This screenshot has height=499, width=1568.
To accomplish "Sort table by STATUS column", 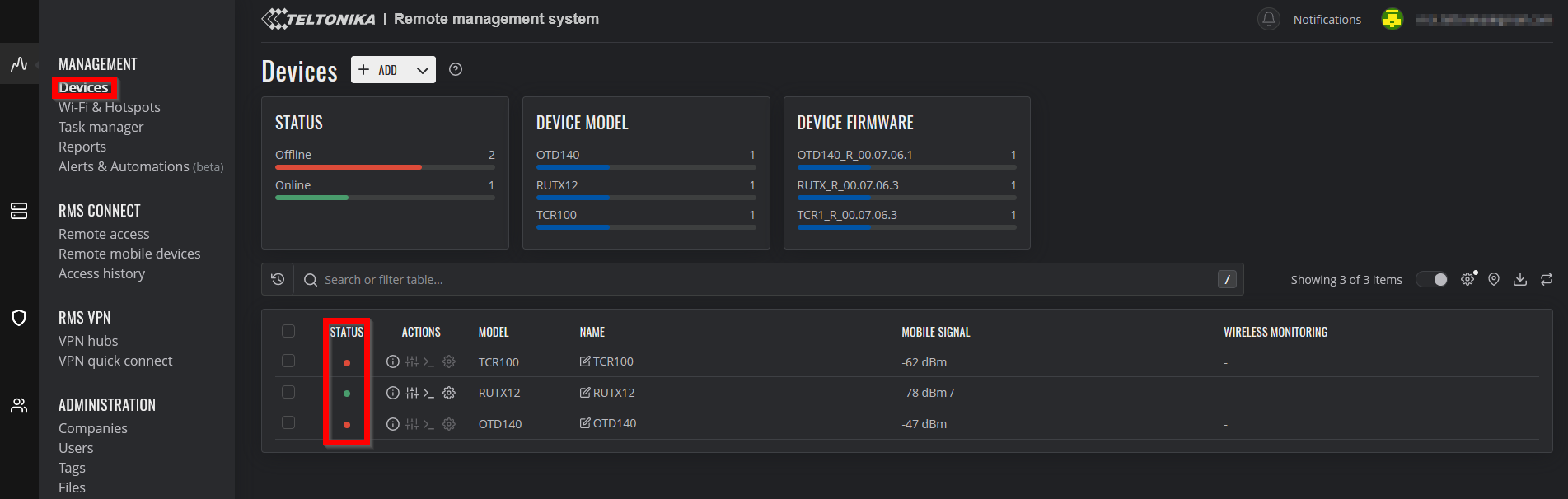I will [x=347, y=332].
